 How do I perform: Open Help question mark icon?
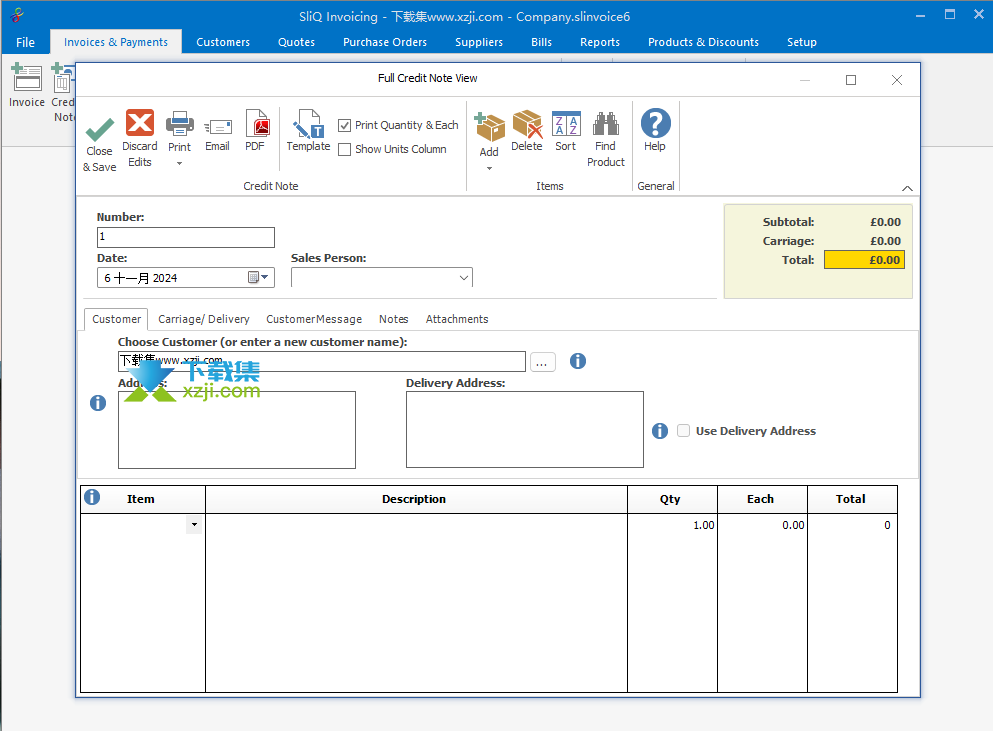655,125
